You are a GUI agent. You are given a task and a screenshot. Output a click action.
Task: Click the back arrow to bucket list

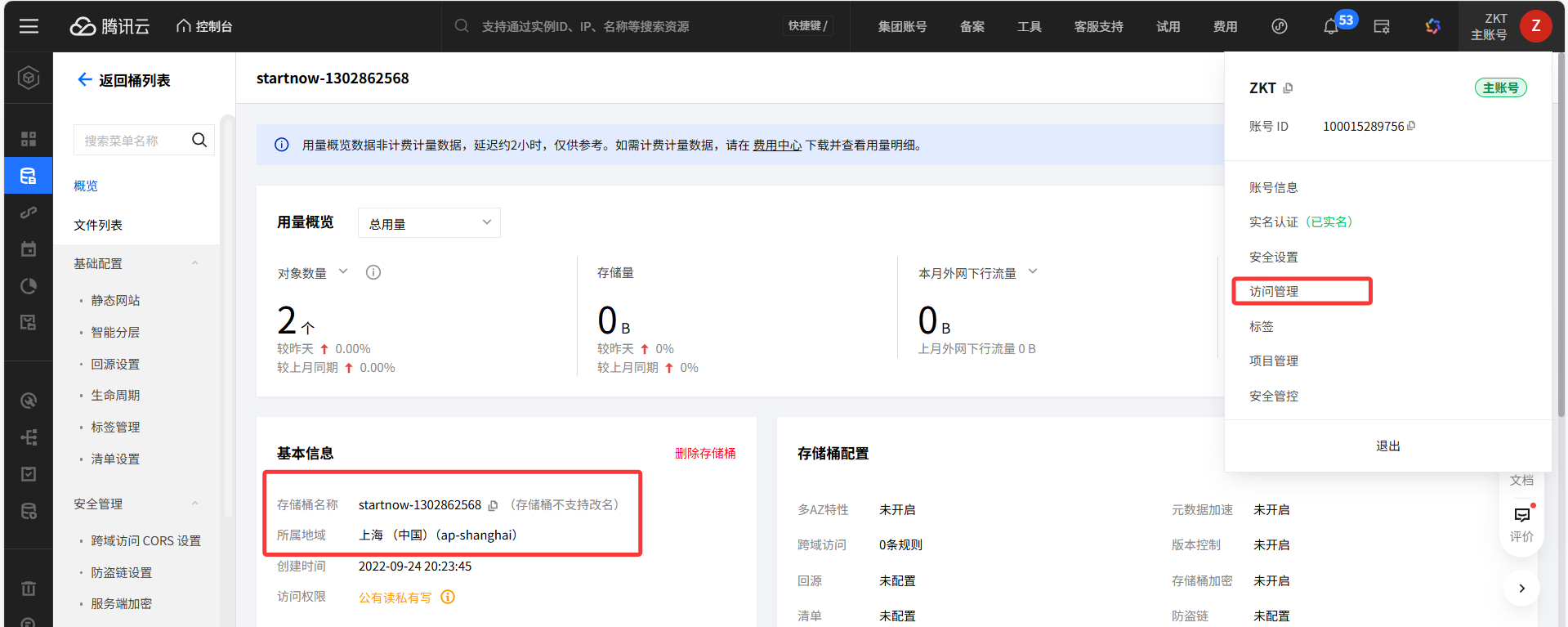[x=84, y=79]
